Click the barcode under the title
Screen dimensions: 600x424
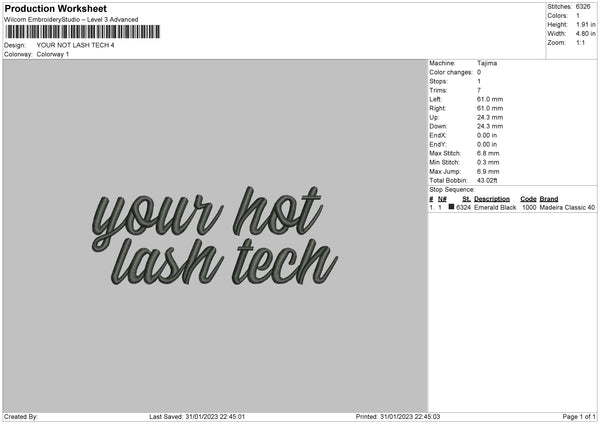[x=81, y=33]
